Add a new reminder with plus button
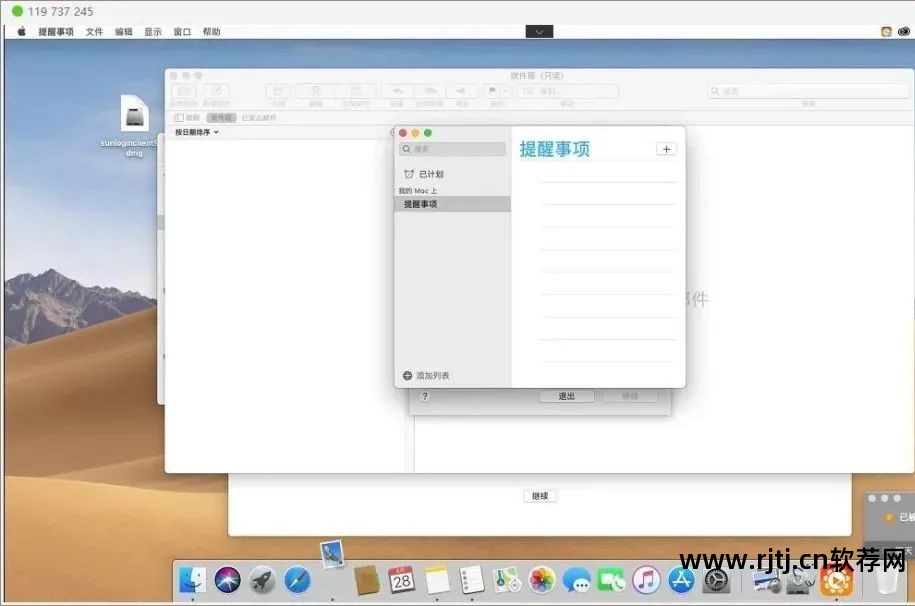 tap(666, 149)
